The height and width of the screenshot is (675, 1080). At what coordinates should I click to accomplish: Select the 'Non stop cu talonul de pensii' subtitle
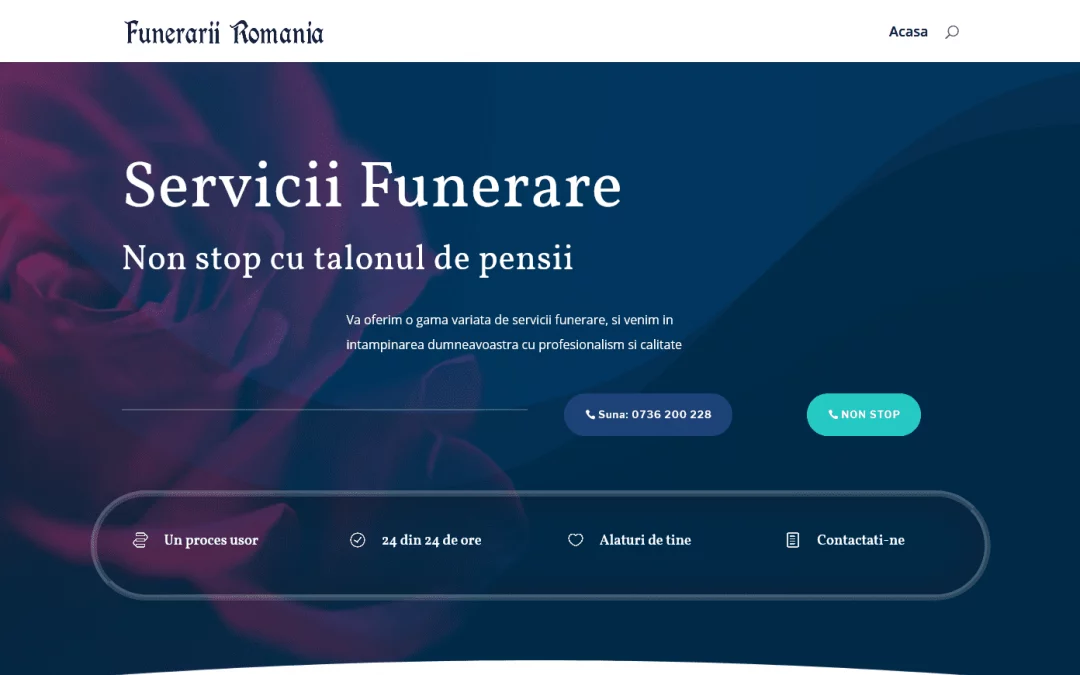point(347,258)
